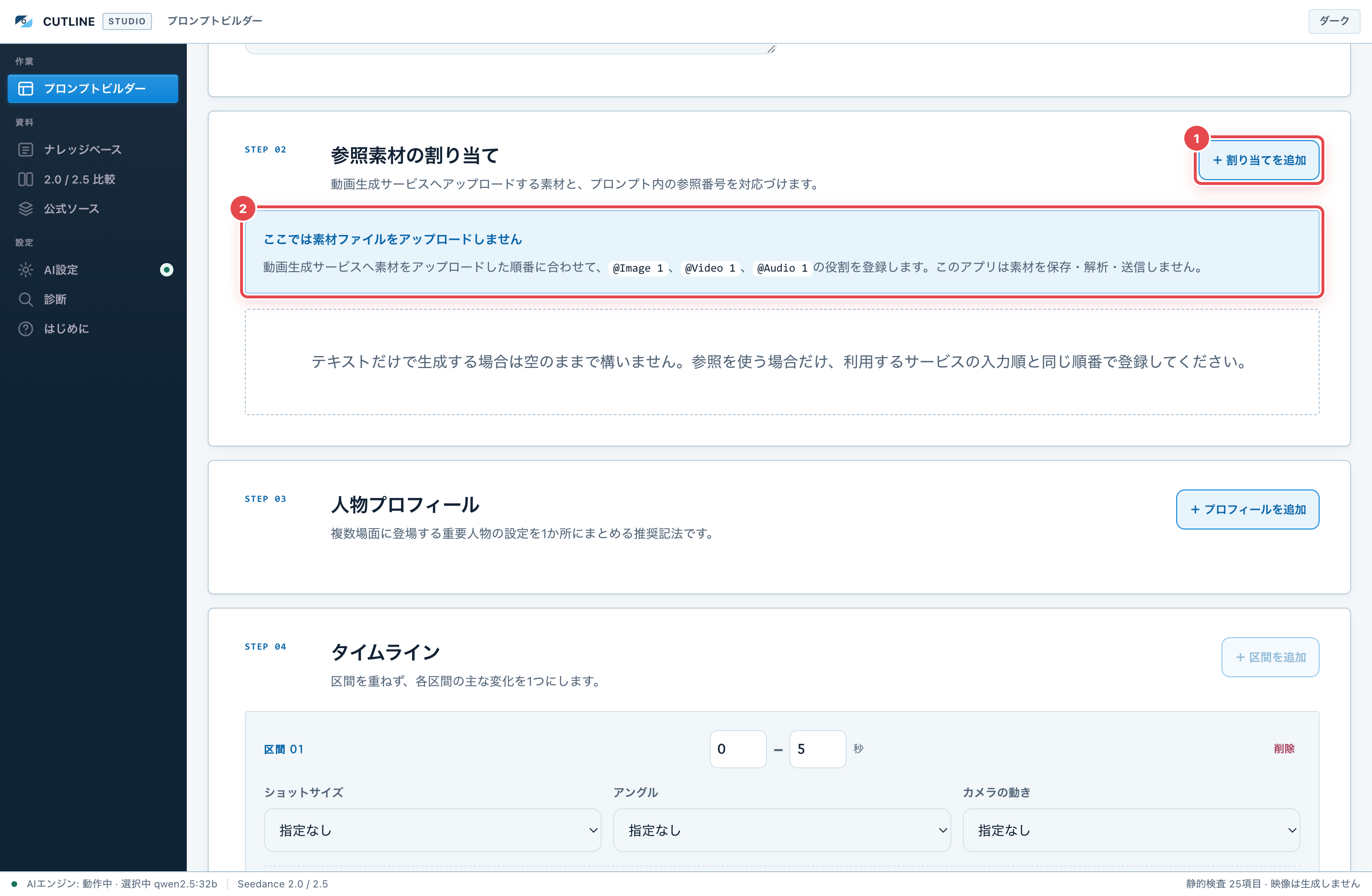1372x896 pixels.
Task: Click the AI設定 gear icon
Action: (25, 269)
